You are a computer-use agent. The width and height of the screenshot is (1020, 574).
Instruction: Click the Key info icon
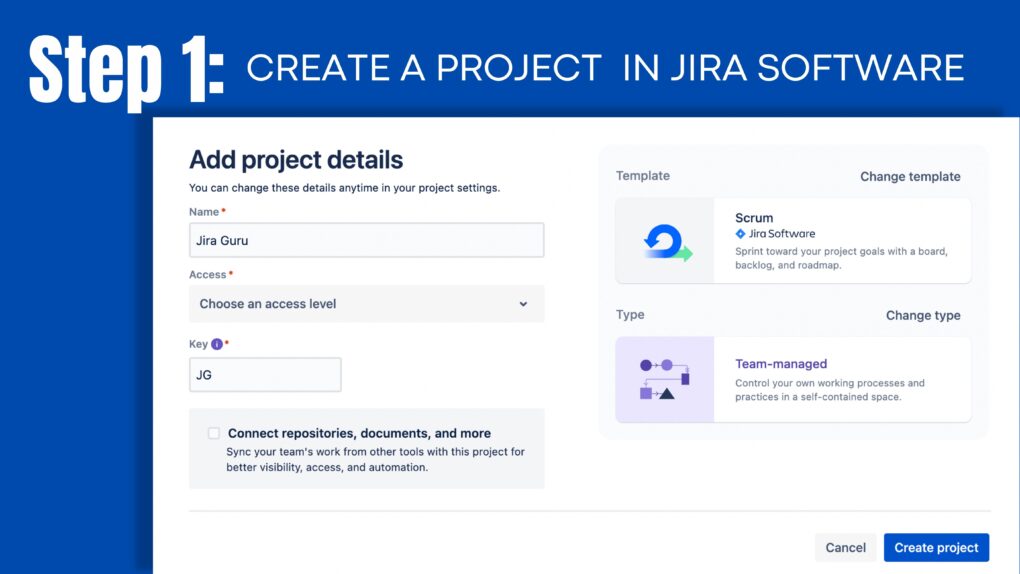pyautogui.click(x=217, y=344)
